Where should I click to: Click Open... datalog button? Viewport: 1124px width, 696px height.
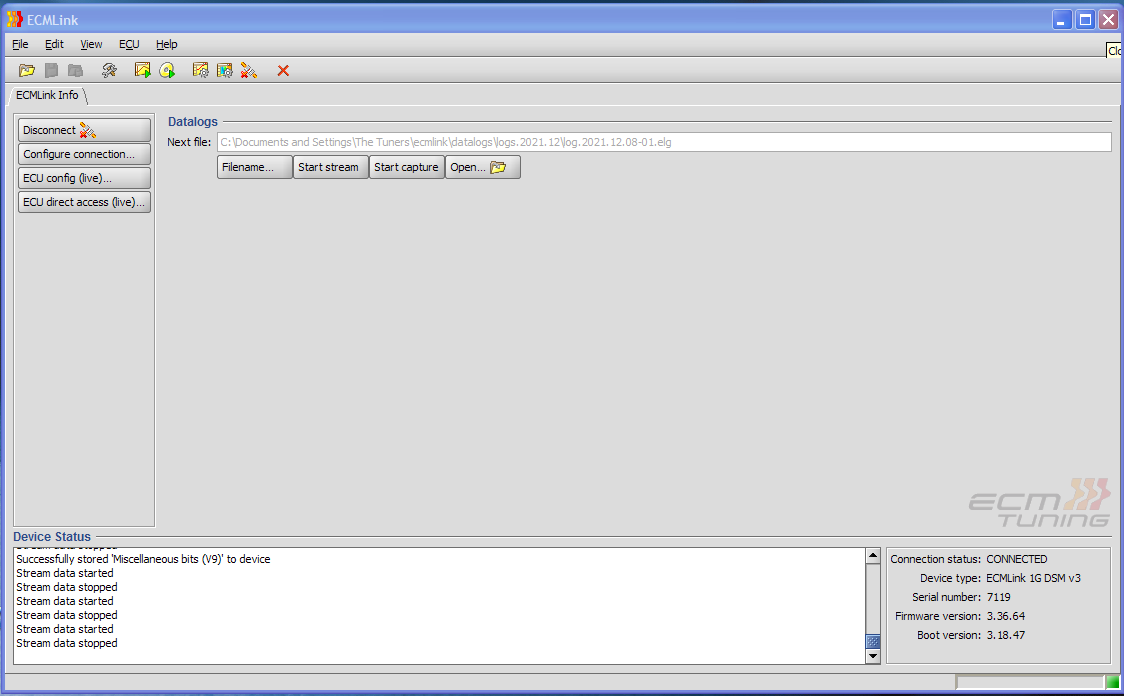(x=482, y=167)
